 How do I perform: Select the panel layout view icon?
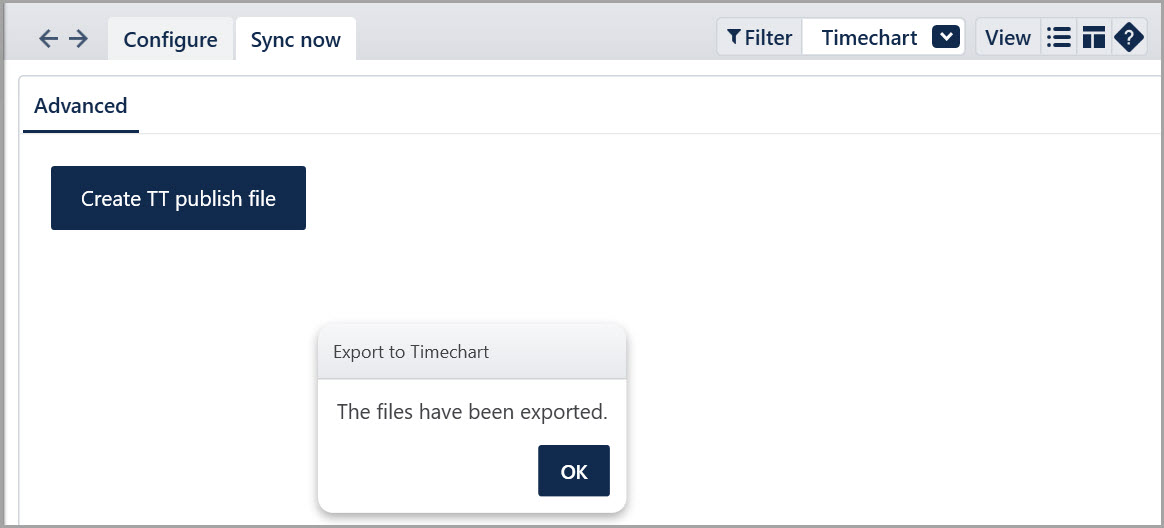point(1093,37)
